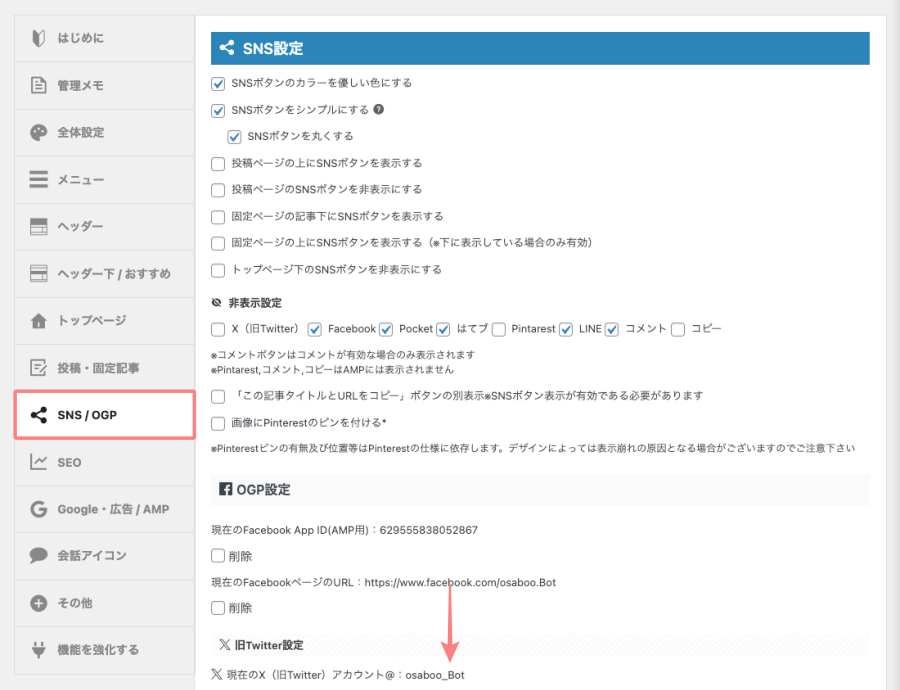Check 削除 under the Facebook App ID

pyautogui.click(x=218, y=556)
